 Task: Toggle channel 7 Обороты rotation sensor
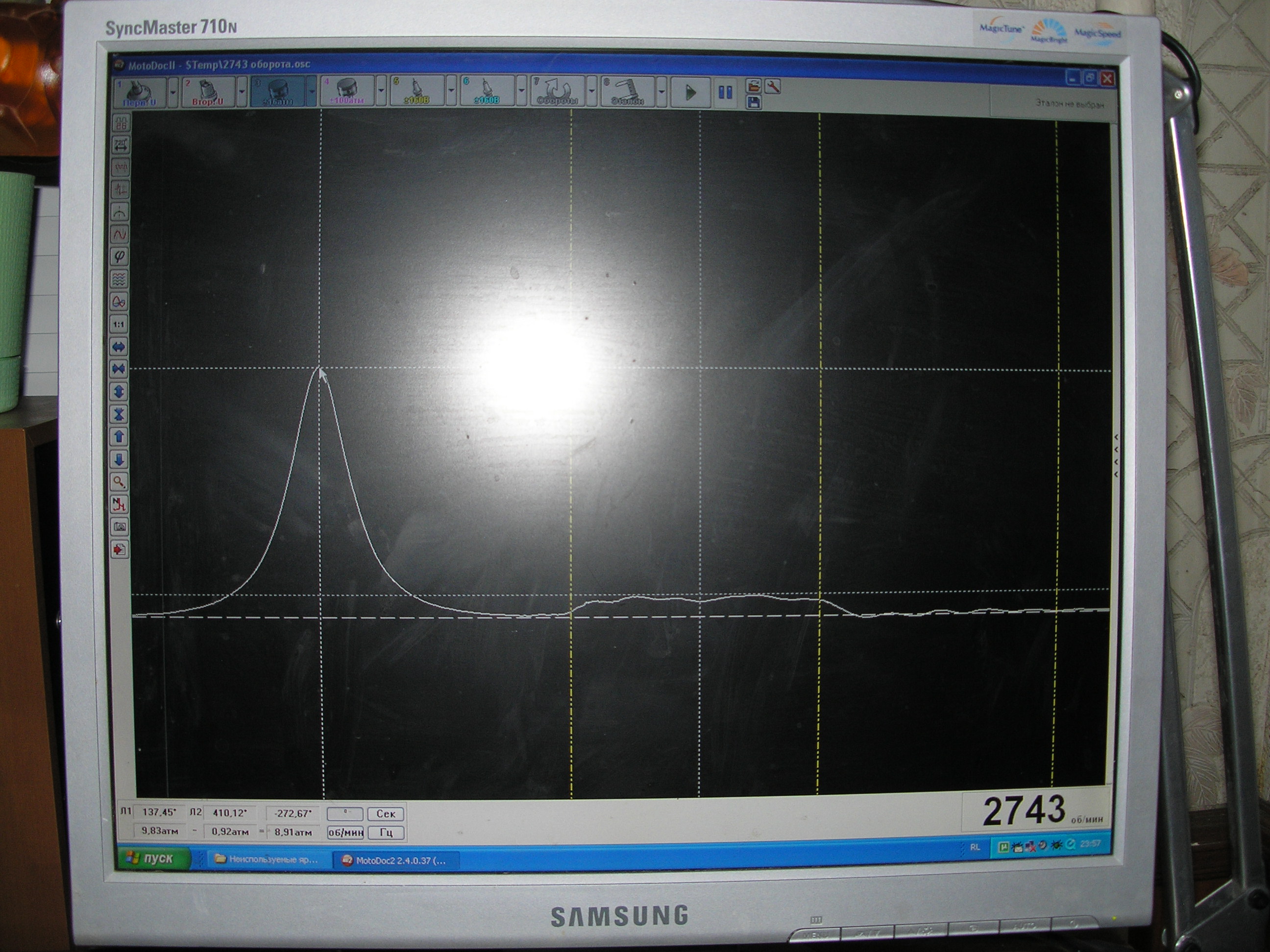click(x=558, y=92)
